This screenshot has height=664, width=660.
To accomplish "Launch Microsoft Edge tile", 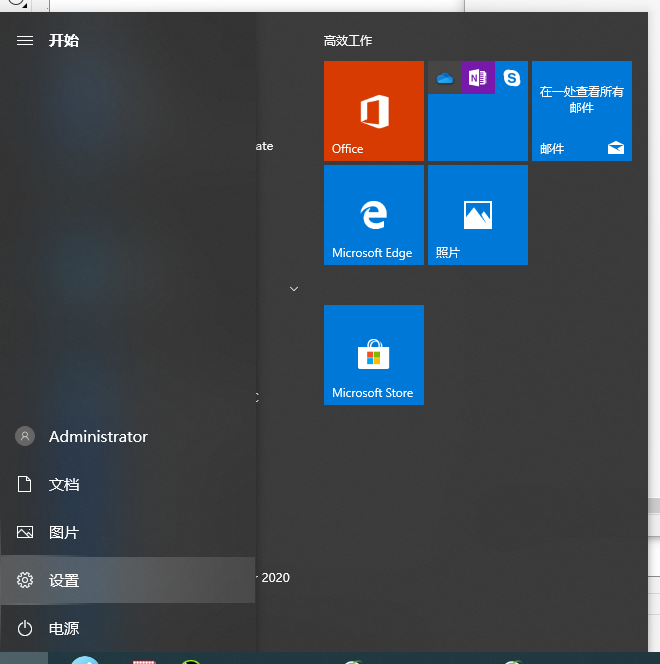I will pyautogui.click(x=374, y=215).
